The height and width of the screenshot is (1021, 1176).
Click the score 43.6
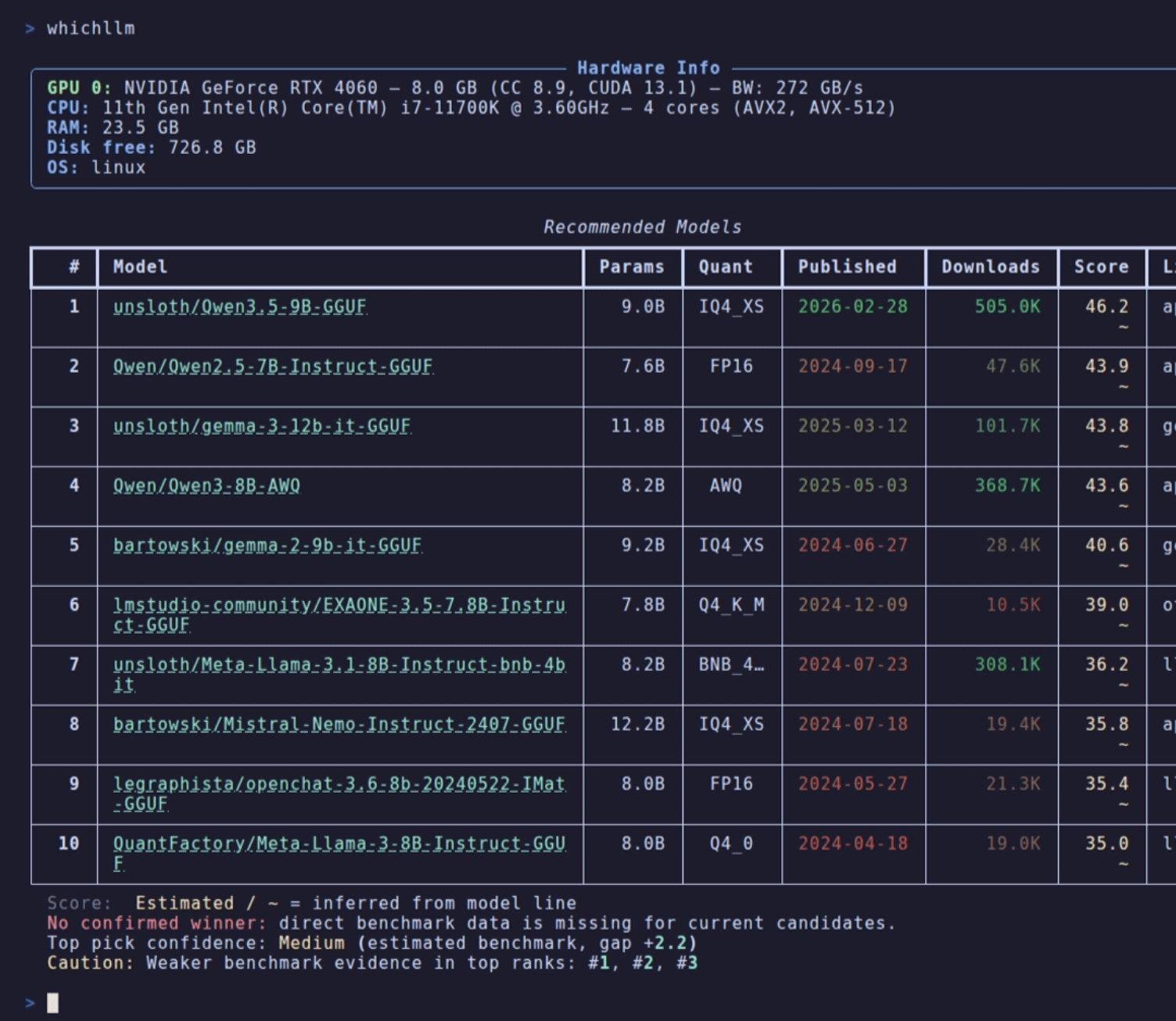(x=1107, y=485)
